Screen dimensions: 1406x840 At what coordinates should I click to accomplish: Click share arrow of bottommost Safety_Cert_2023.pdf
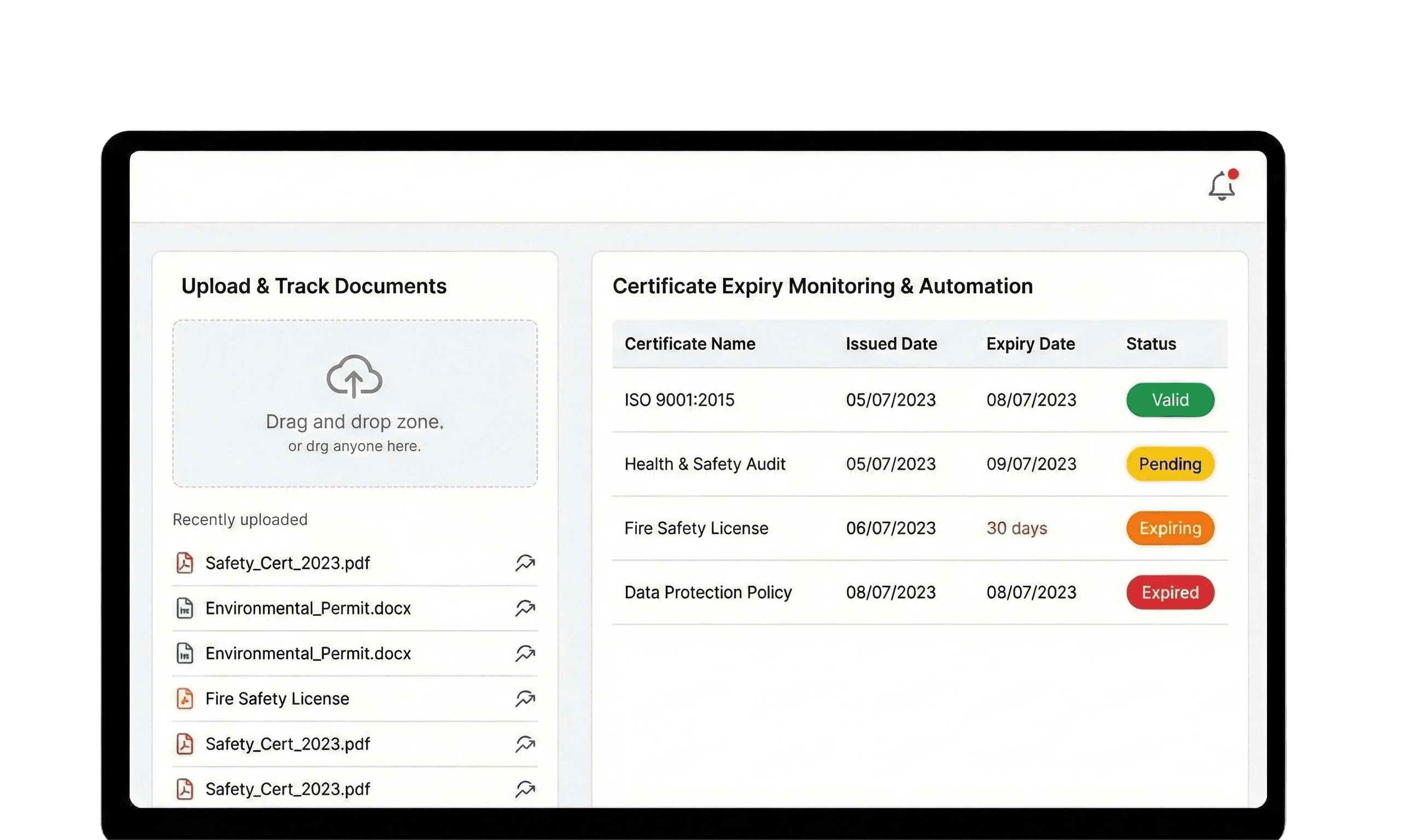tap(525, 789)
